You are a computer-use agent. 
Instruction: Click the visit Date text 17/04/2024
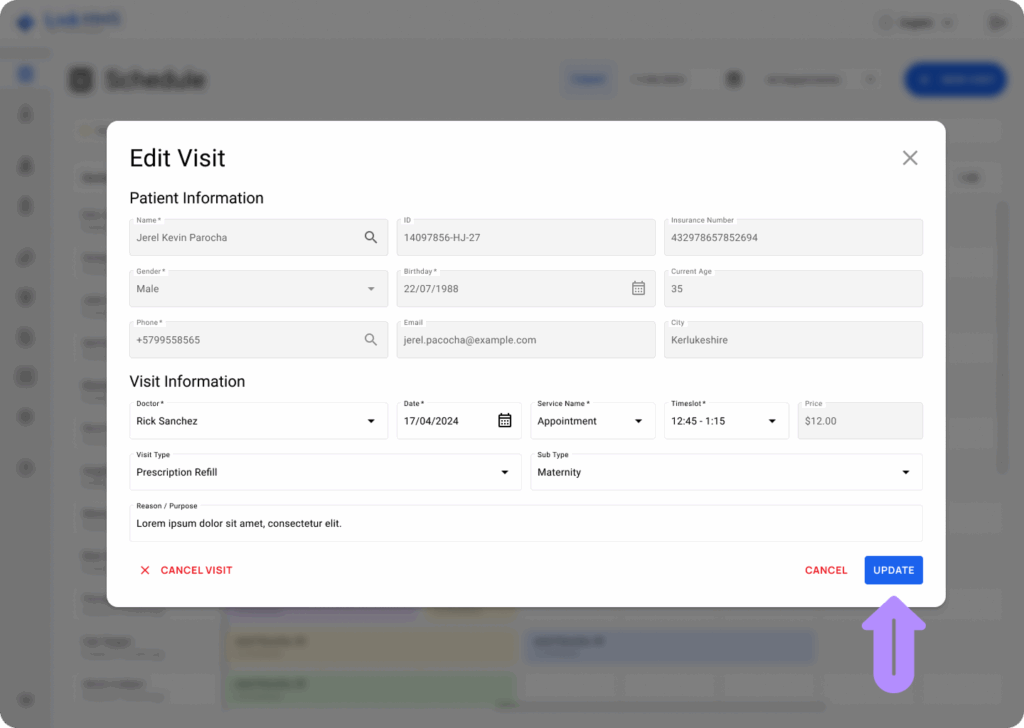point(431,421)
